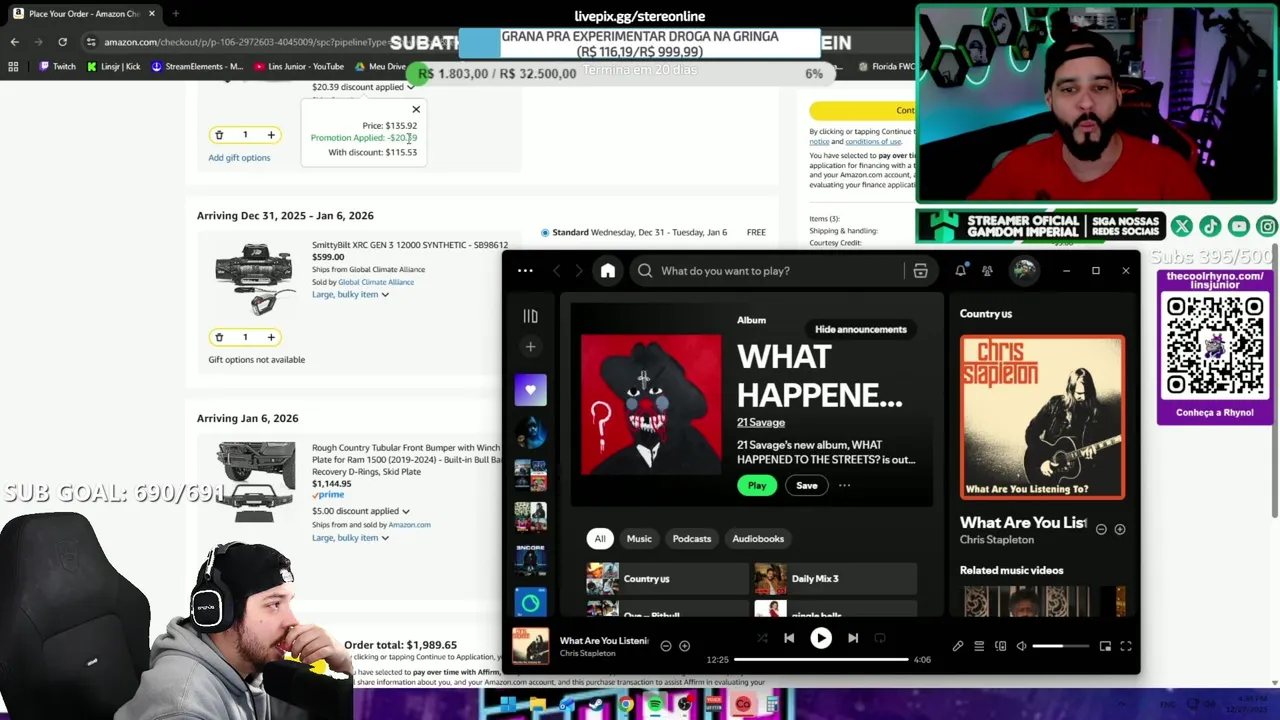
Task: Mute Spotify volume speaker icon
Action: click(x=1021, y=646)
